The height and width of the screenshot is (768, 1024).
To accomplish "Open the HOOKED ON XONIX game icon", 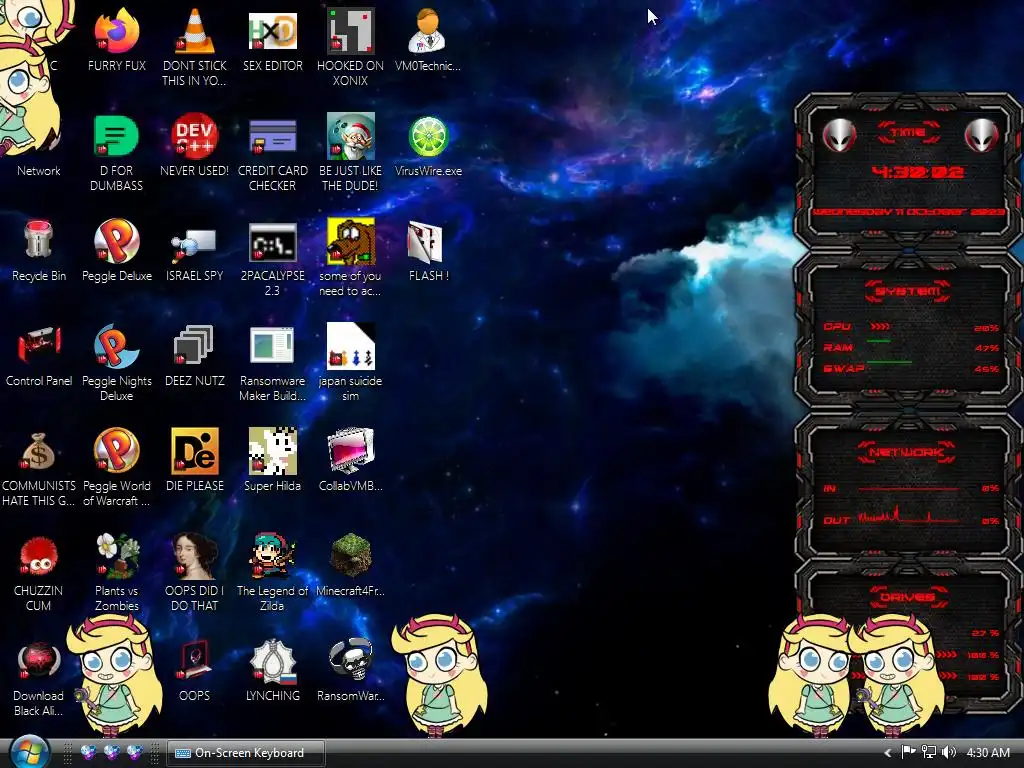I will coord(351,31).
